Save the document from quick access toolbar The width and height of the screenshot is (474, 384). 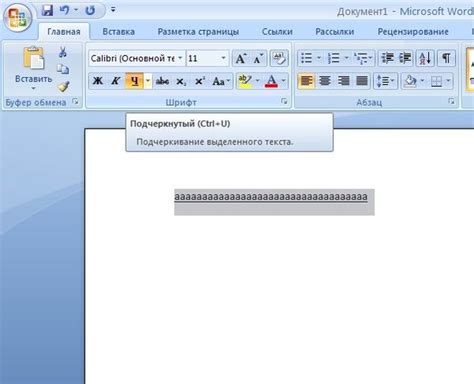coord(48,10)
